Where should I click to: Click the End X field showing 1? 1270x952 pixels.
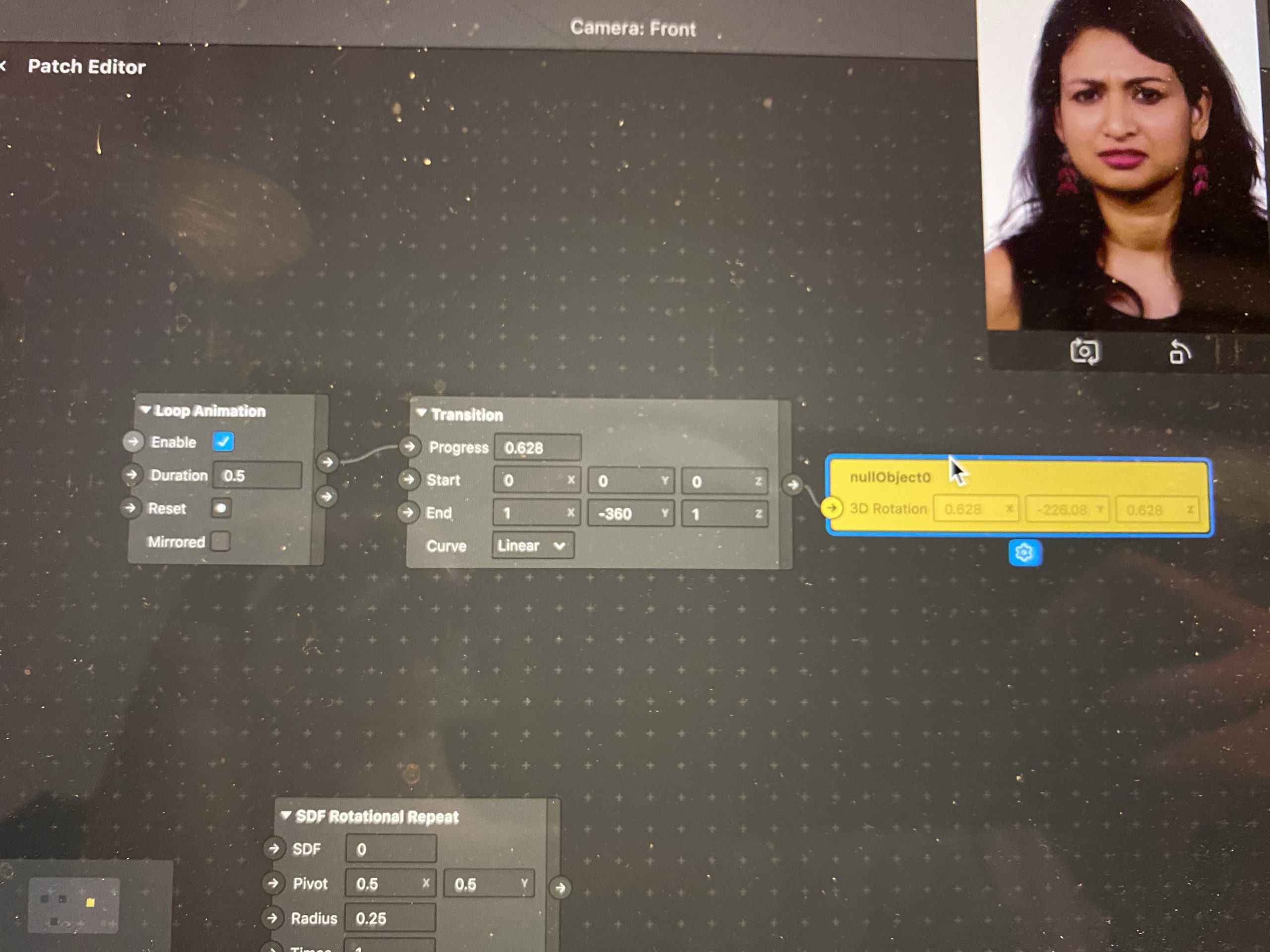536,513
